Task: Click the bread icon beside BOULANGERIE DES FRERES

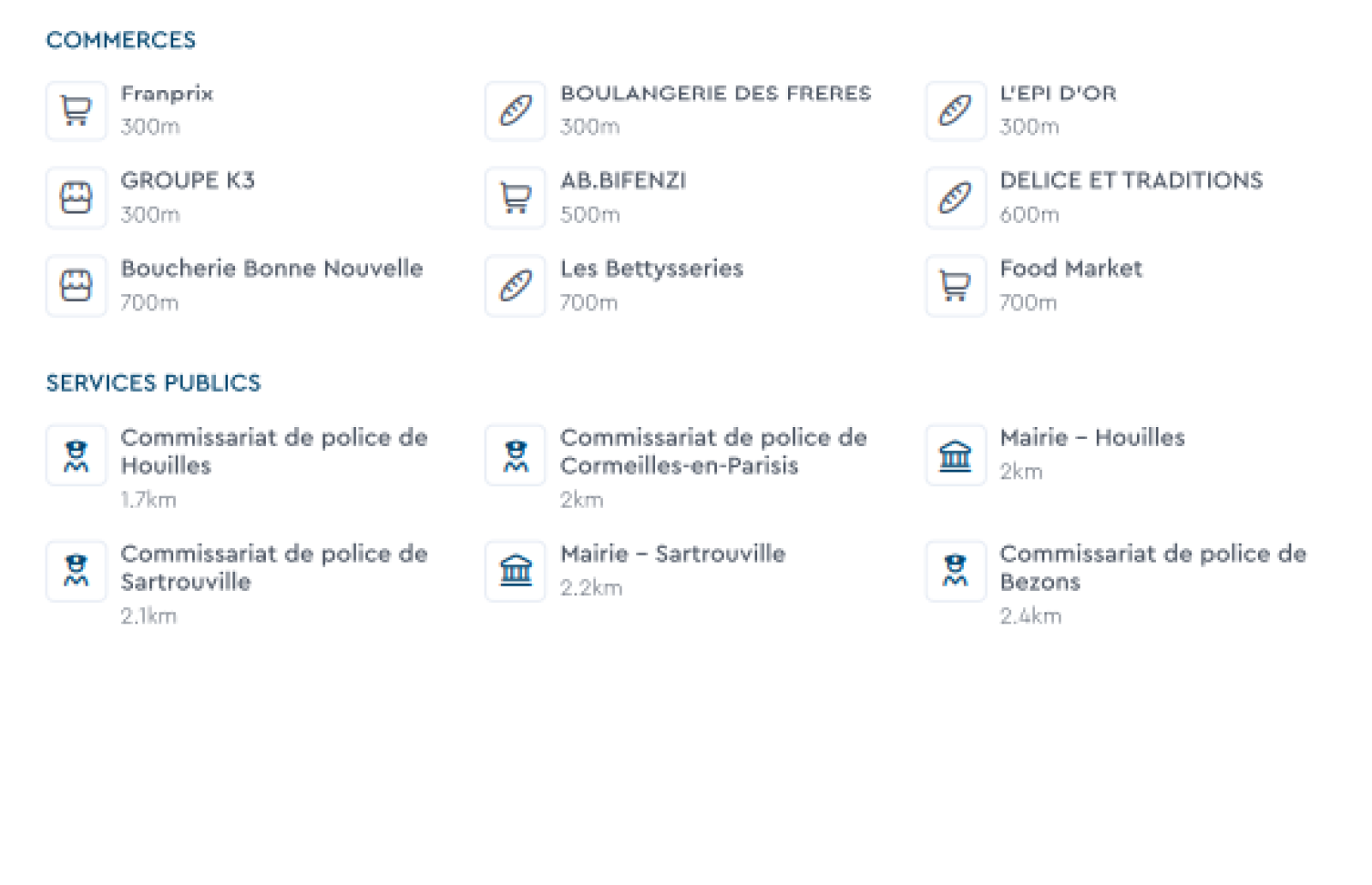Action: coord(515,111)
